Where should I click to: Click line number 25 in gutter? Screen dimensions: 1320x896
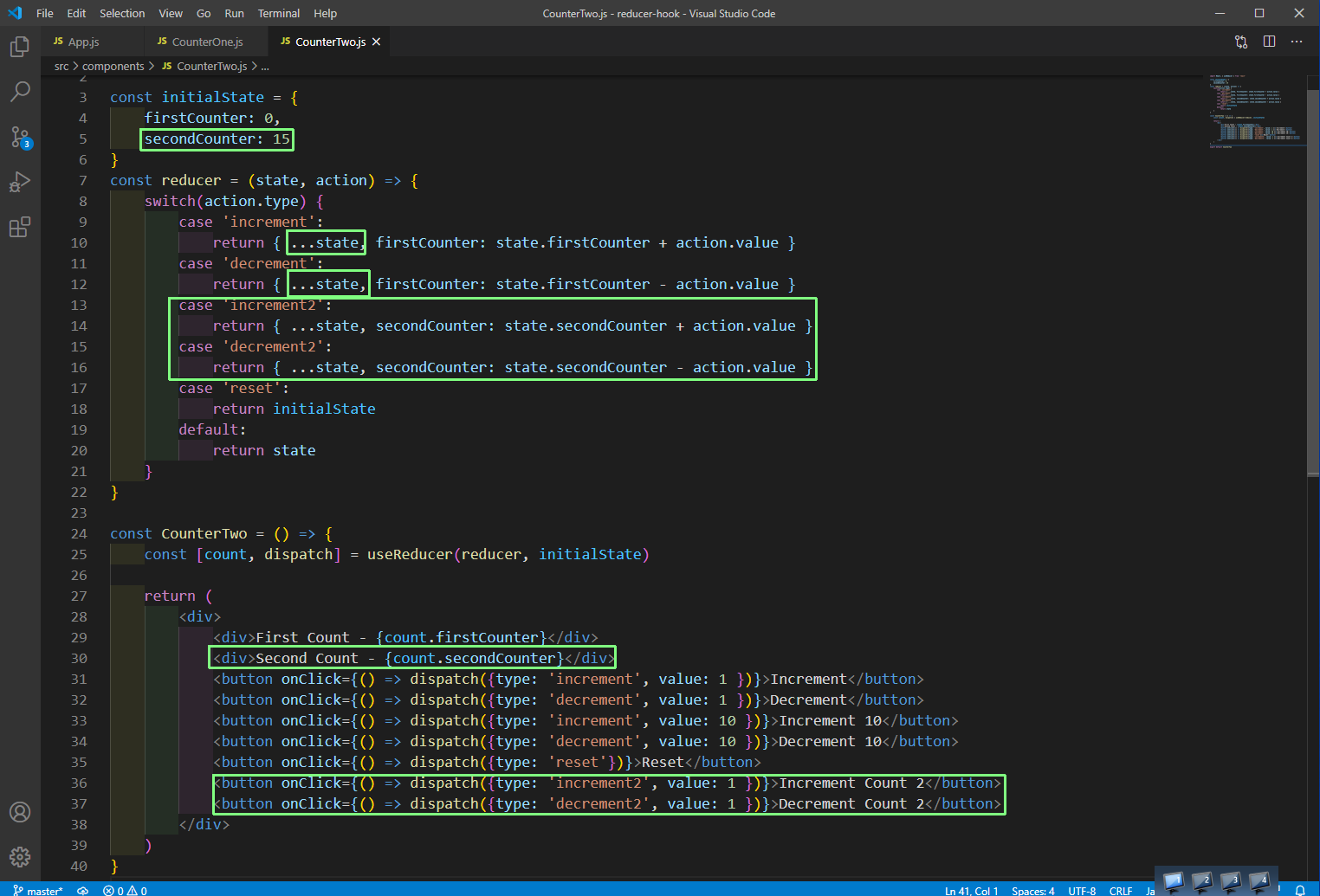click(x=79, y=554)
